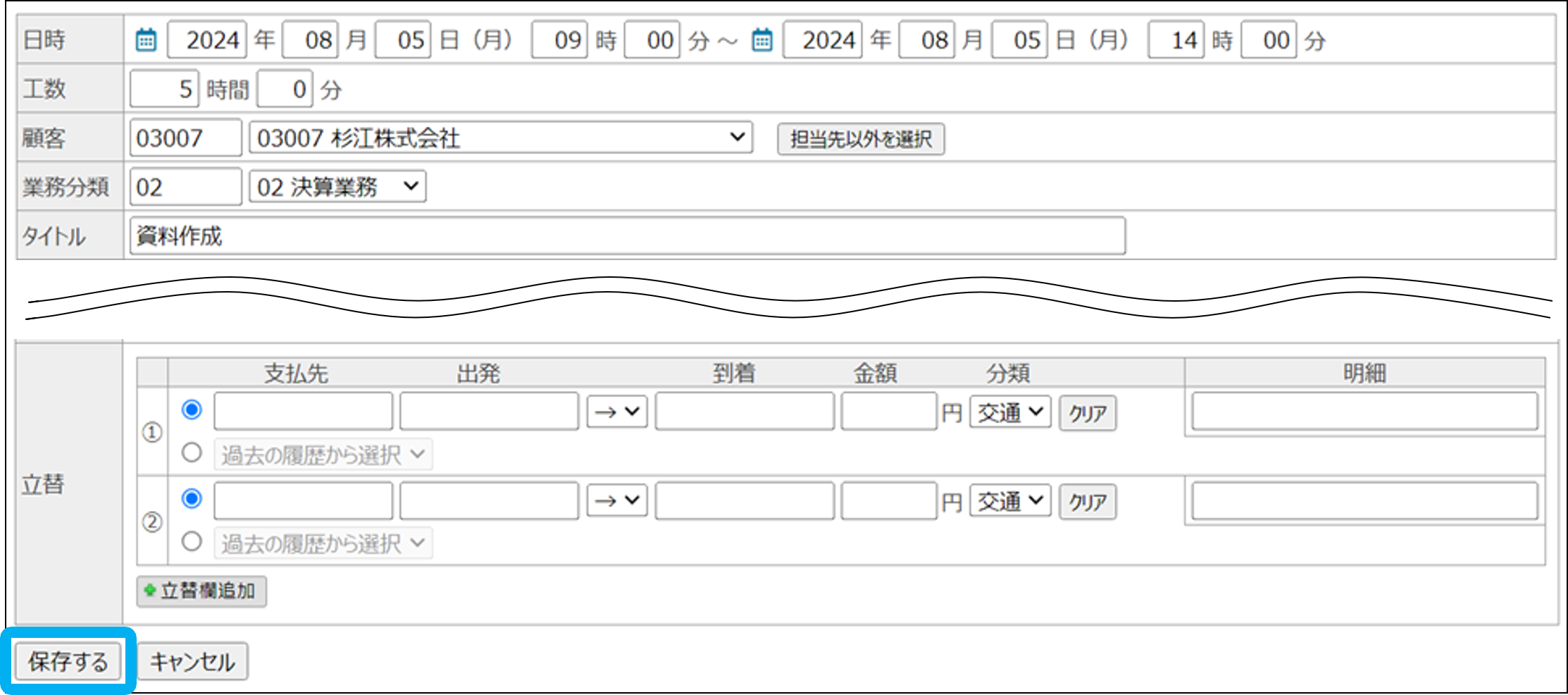This screenshot has width=1568, height=695.
Task: Select manual entry radio in row ②
Action: coord(192,498)
